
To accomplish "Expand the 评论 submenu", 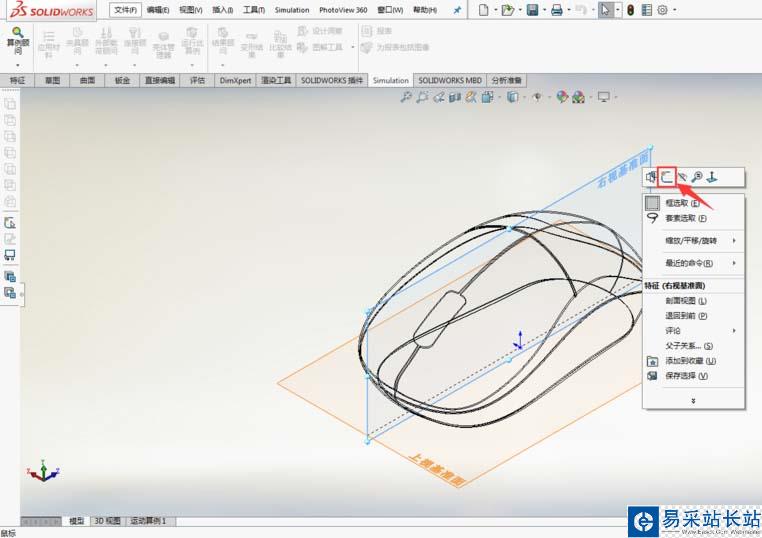I will 694,331.
